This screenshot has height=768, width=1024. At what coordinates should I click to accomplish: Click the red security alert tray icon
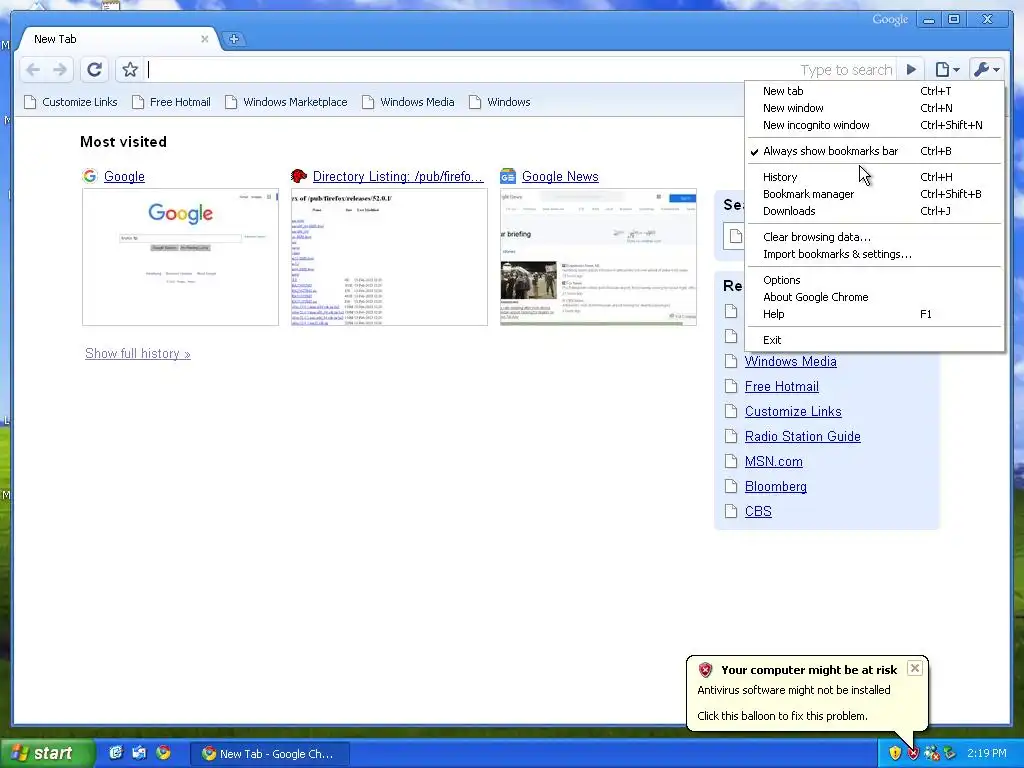tap(913, 753)
